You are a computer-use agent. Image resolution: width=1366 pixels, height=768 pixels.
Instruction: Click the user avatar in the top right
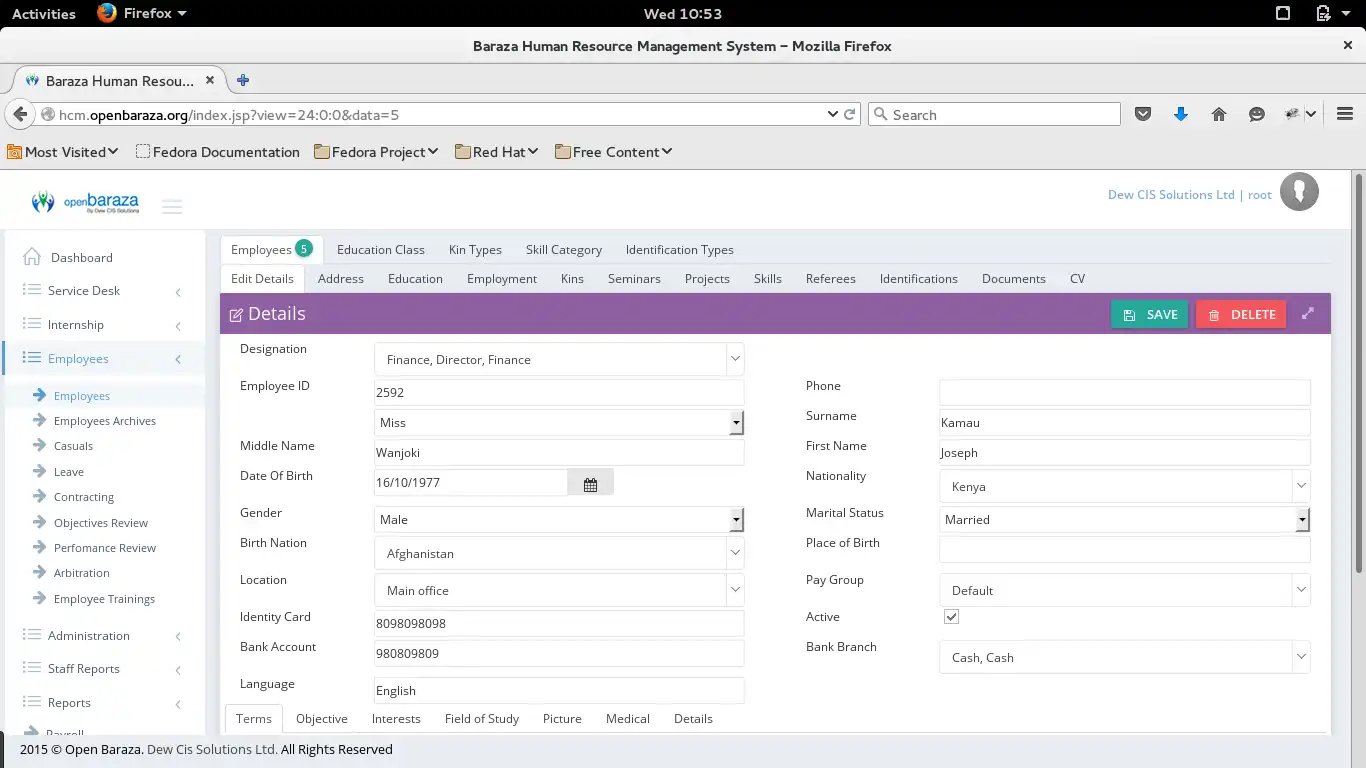(1299, 191)
